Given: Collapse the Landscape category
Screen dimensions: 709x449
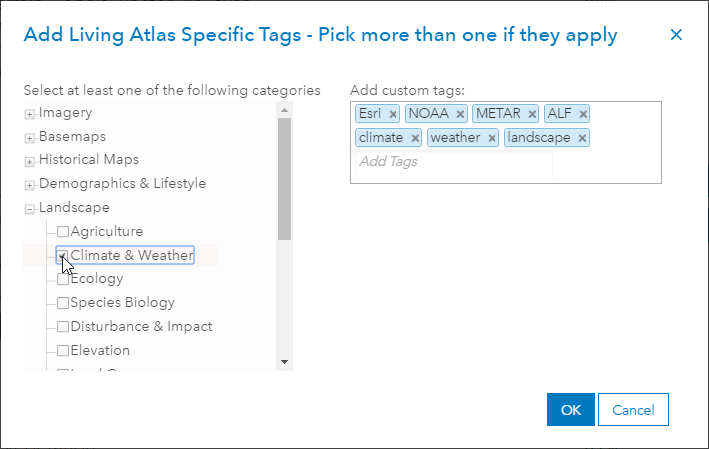Looking at the screenshot, I should 30,209.
